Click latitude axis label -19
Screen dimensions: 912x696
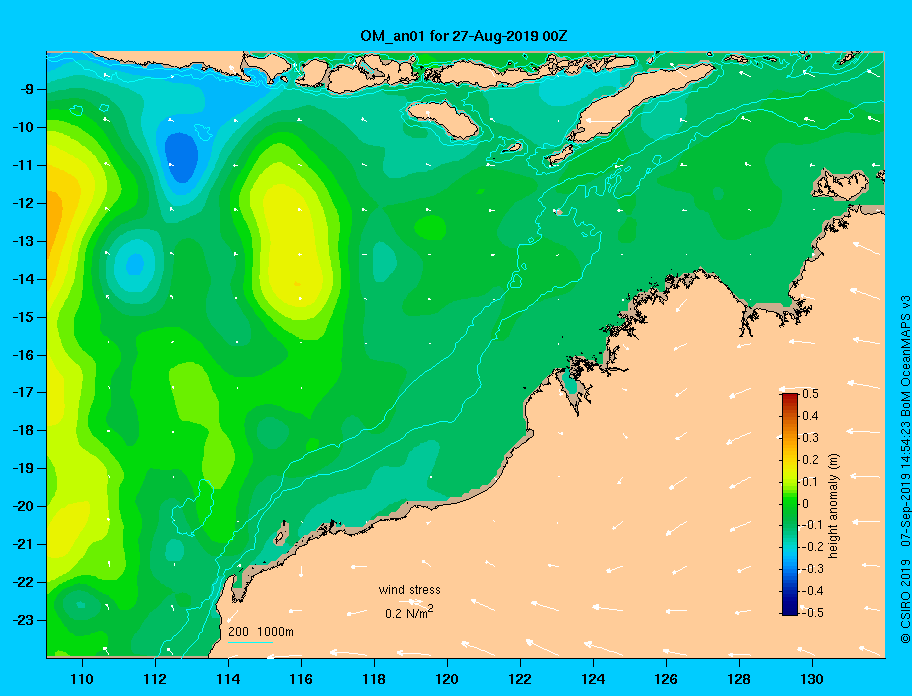coord(23,468)
